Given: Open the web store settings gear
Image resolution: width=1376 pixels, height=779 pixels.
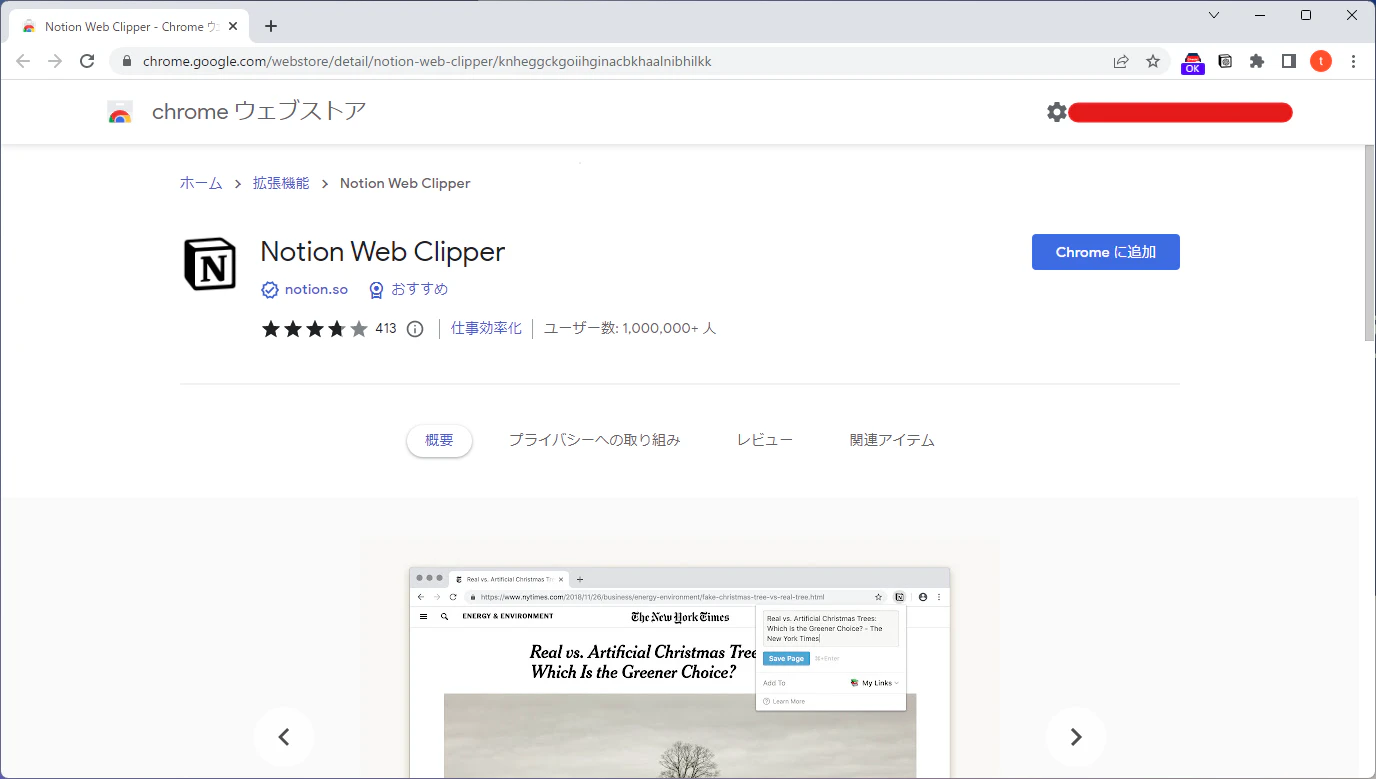Looking at the screenshot, I should click(x=1057, y=112).
